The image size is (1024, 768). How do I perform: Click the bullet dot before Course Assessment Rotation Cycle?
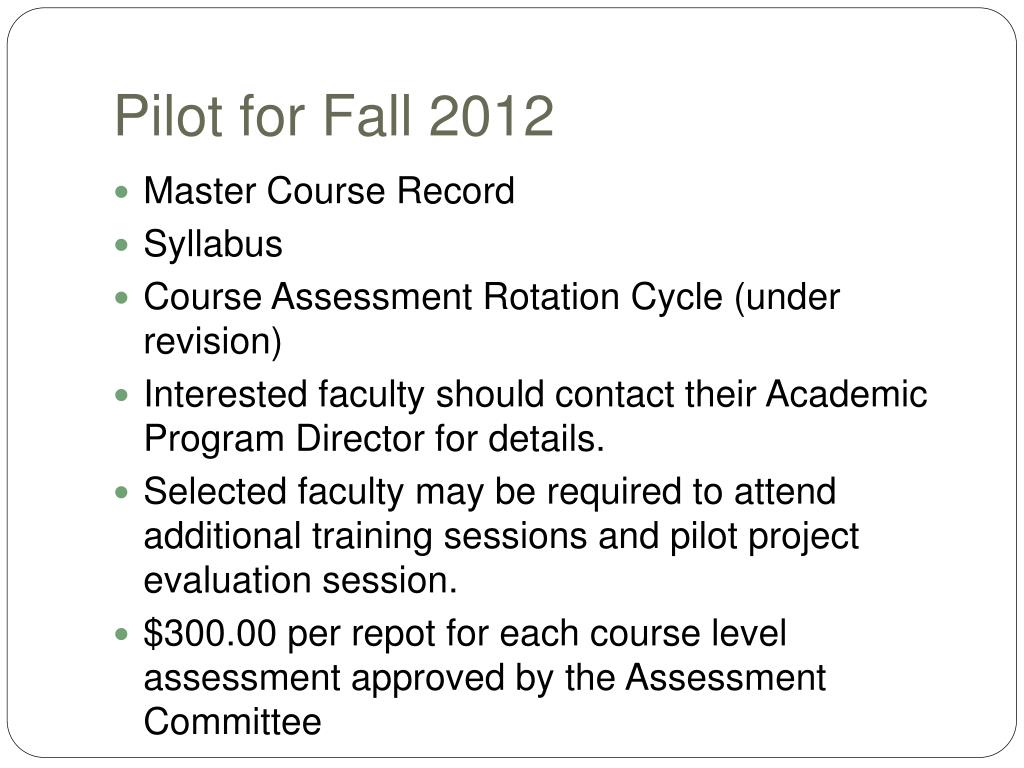point(121,298)
